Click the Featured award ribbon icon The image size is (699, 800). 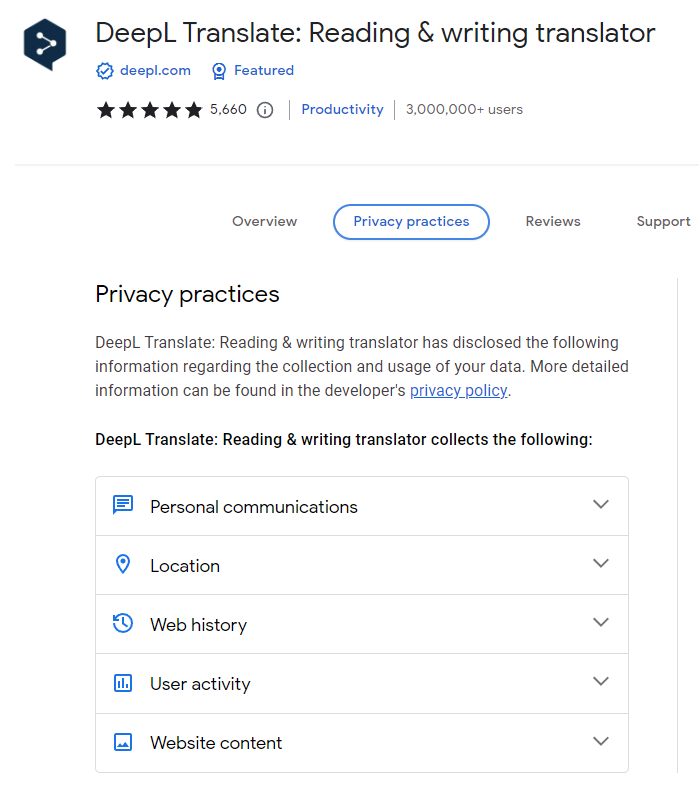(219, 71)
